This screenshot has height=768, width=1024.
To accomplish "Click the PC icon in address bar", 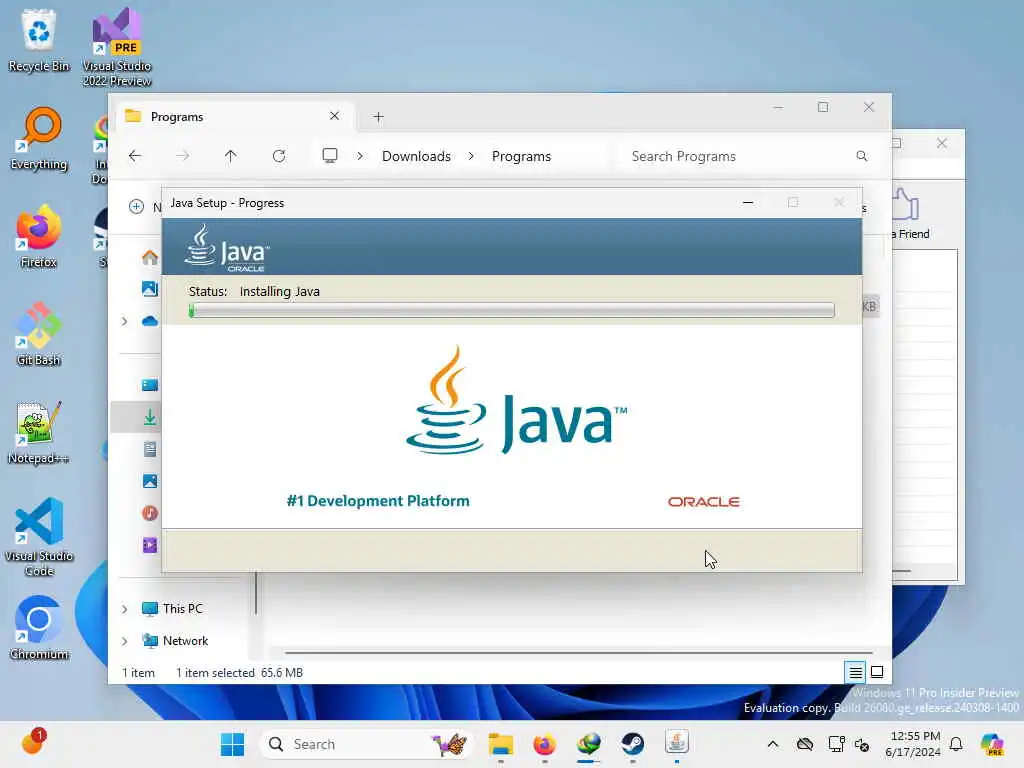I will 330,155.
